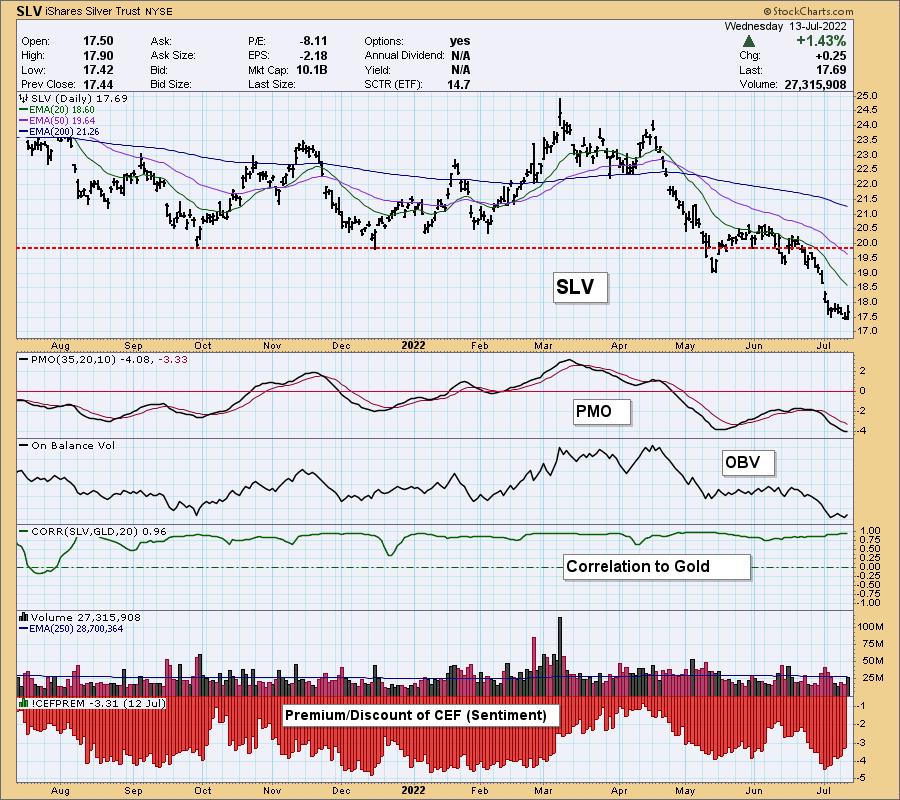The image size is (900, 800).
Task: Click the Annual Dividend N/A value
Action: 461,55
